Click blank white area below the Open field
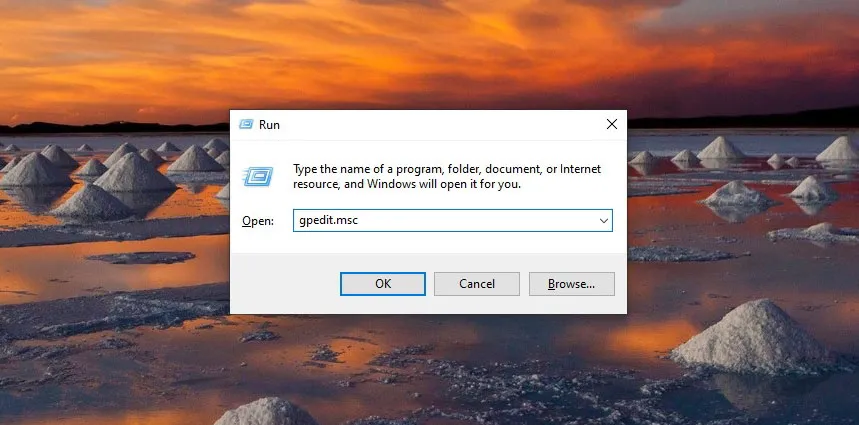Screen dimensions: 859x425 (430, 243)
